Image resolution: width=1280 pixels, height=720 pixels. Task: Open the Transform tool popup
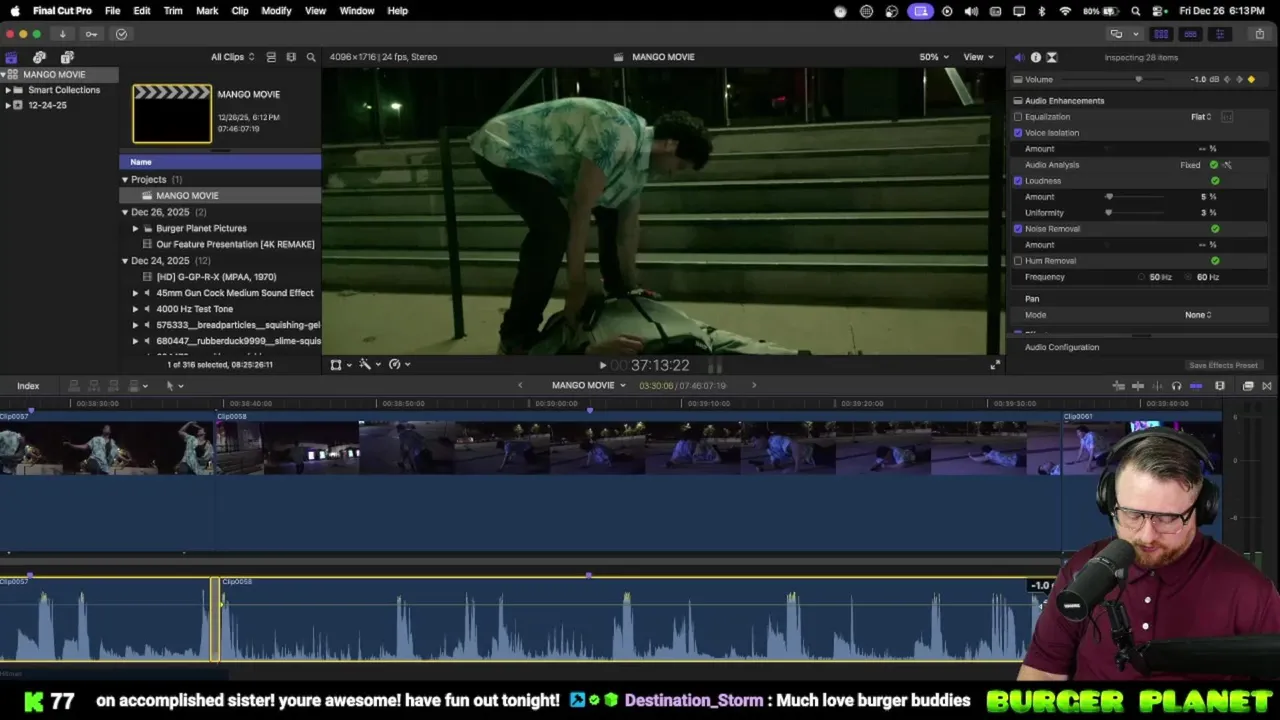[x=340, y=365]
